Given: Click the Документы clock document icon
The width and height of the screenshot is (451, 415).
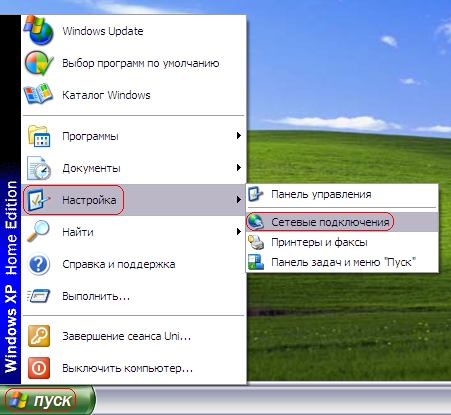Looking at the screenshot, I should (x=39, y=168).
